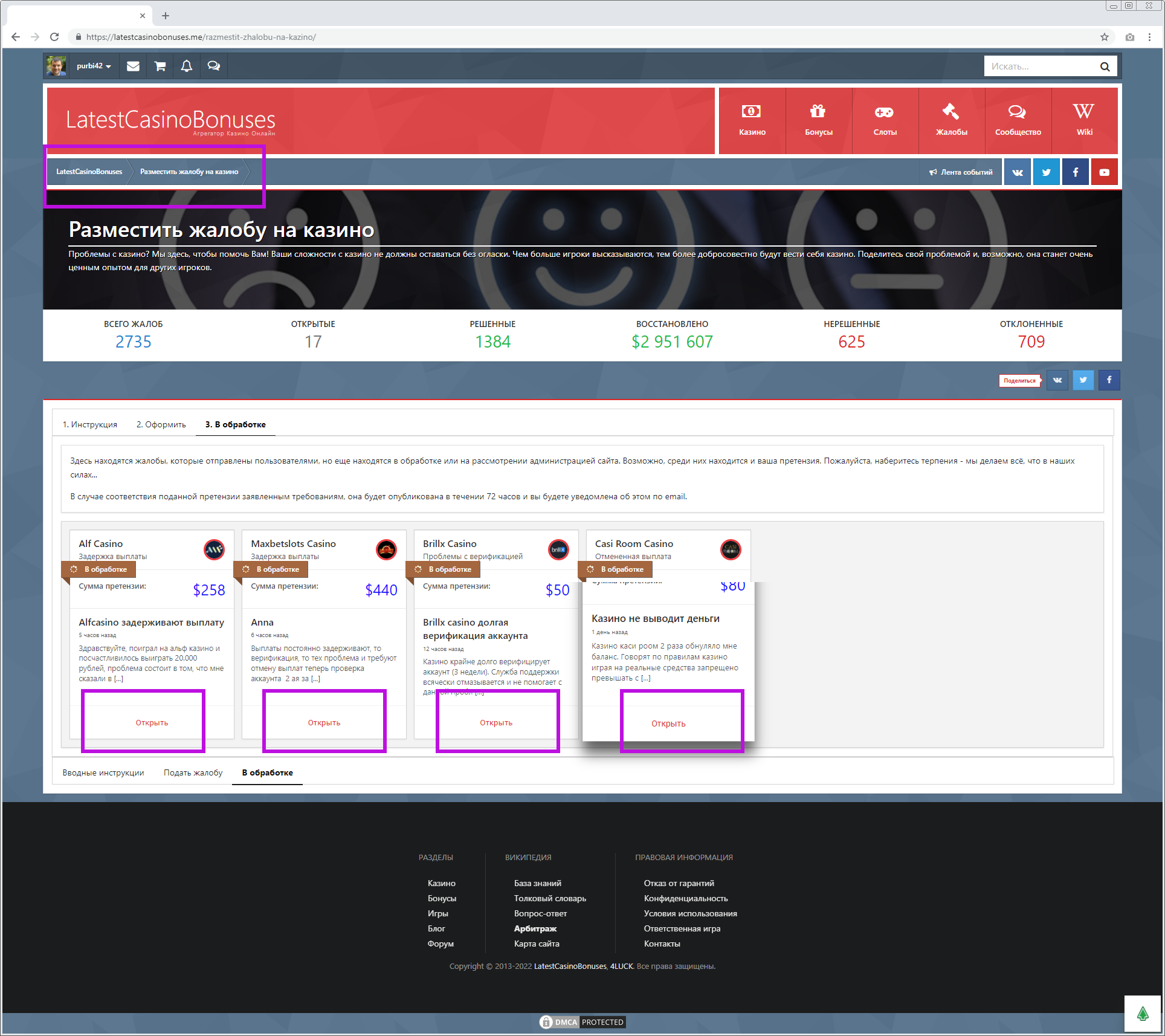
Task: Open the notifications bell icon
Action: tap(187, 66)
